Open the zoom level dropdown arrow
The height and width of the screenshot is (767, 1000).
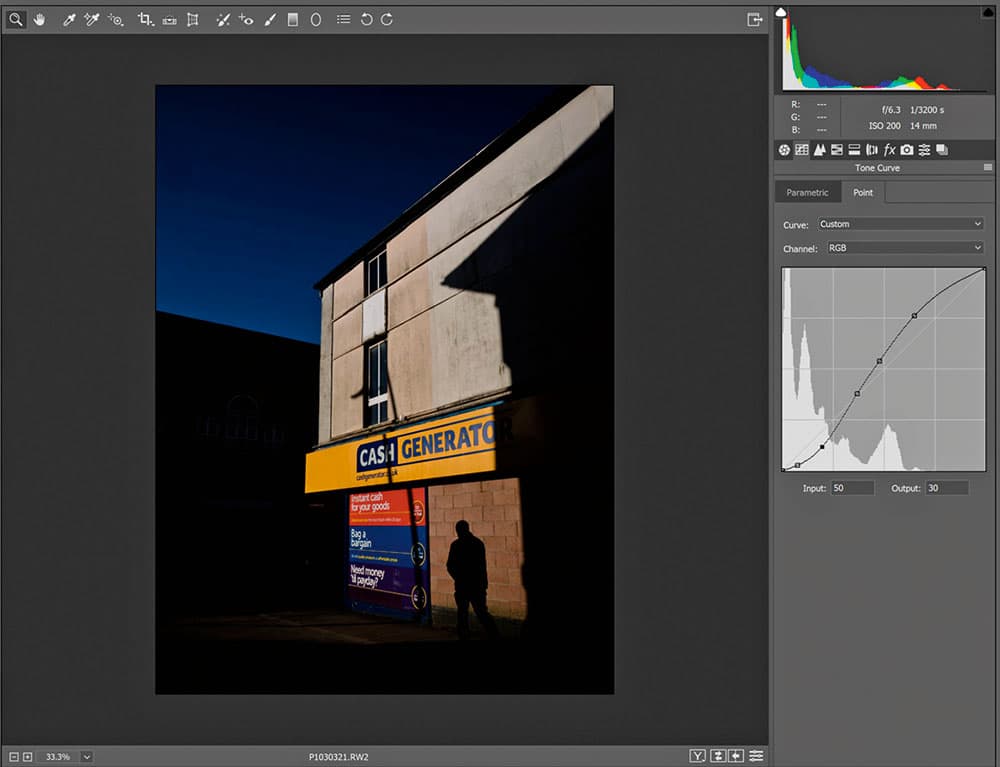click(x=87, y=757)
